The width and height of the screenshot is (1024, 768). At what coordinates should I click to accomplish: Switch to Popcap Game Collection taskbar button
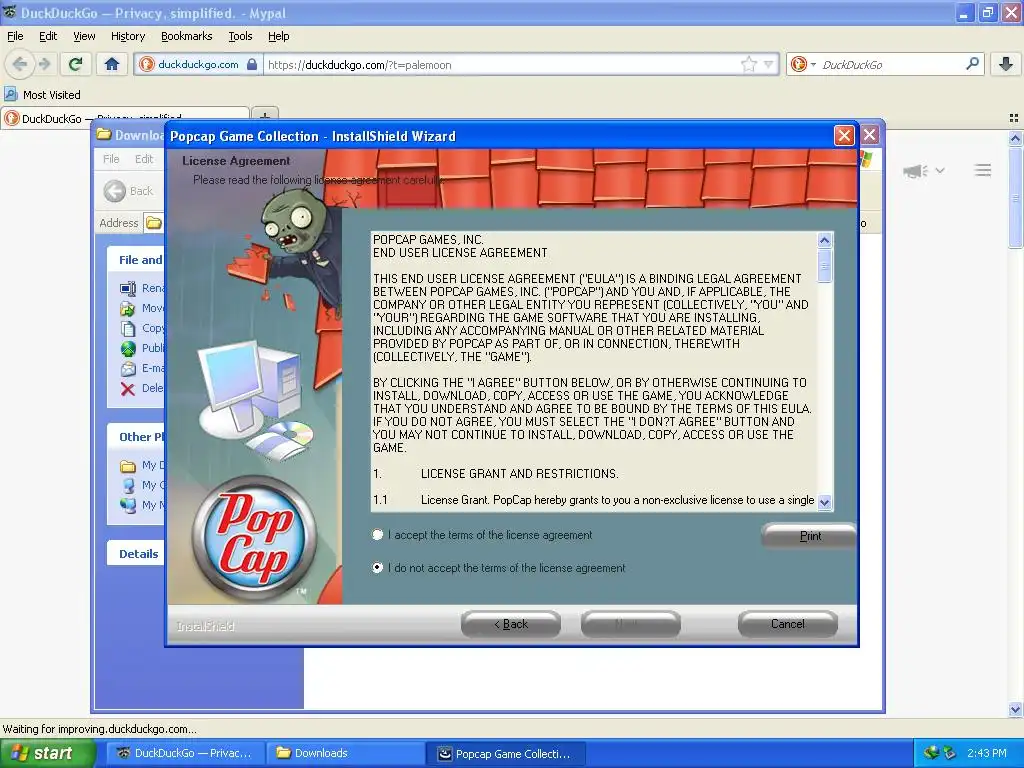tap(505, 753)
